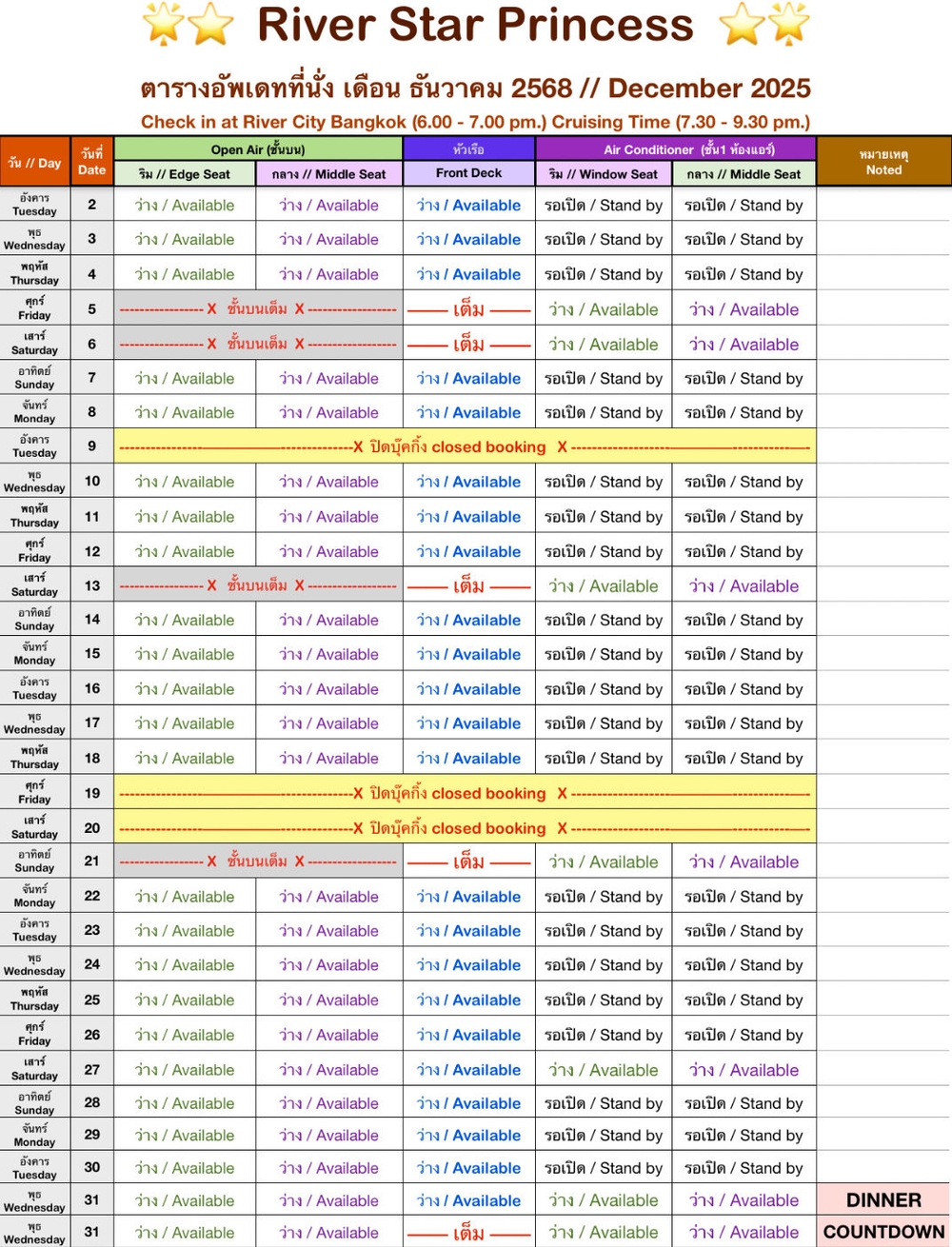Click Window Seat Available for Saturday 27

[604, 1070]
